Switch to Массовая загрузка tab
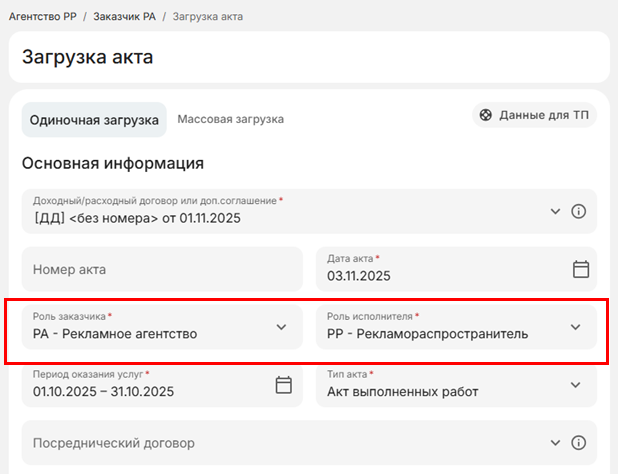This screenshot has height=474, width=618. click(231, 119)
